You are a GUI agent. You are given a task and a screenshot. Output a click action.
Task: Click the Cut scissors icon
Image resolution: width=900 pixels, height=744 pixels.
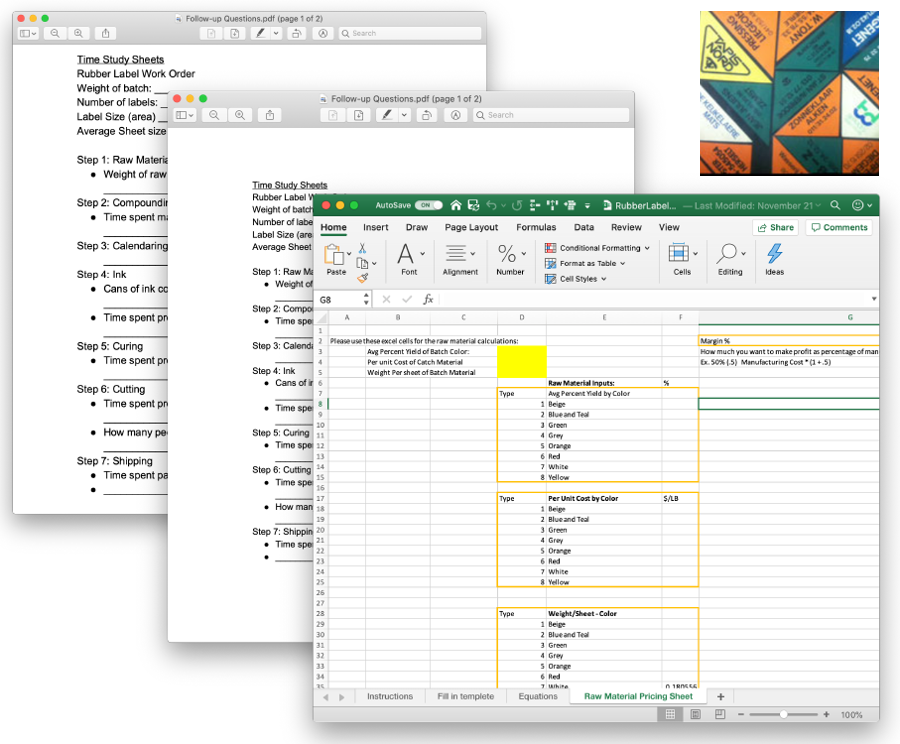click(x=362, y=248)
